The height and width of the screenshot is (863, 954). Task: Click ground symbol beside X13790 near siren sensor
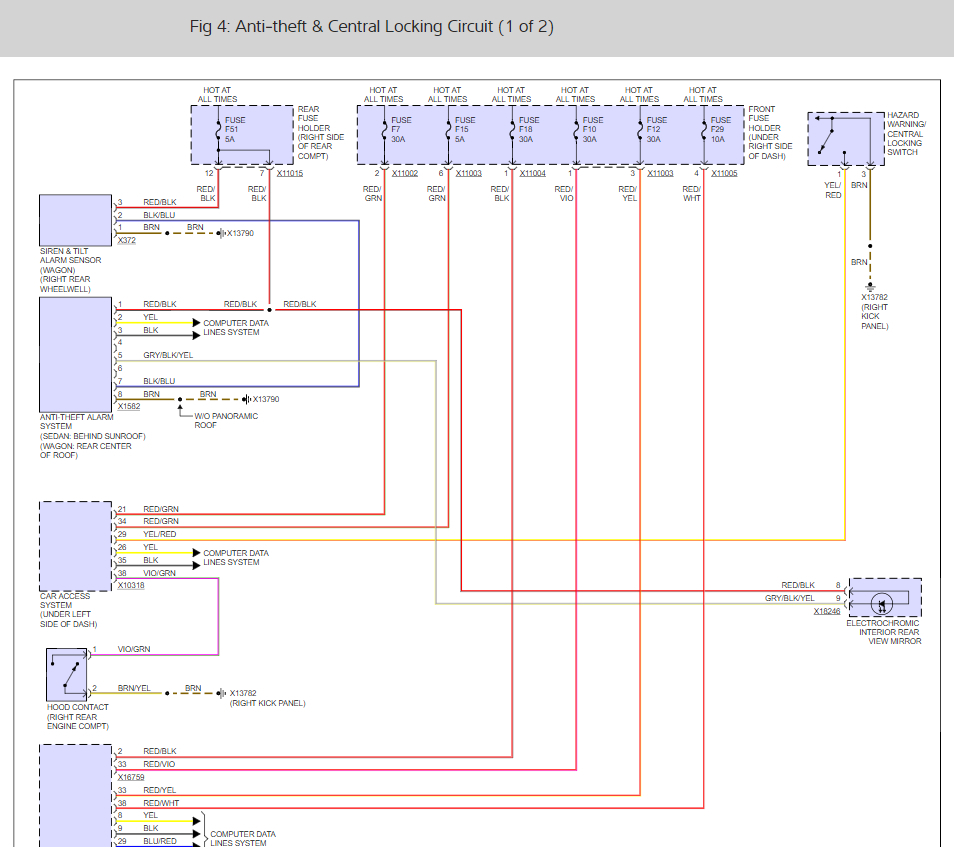[x=221, y=233]
